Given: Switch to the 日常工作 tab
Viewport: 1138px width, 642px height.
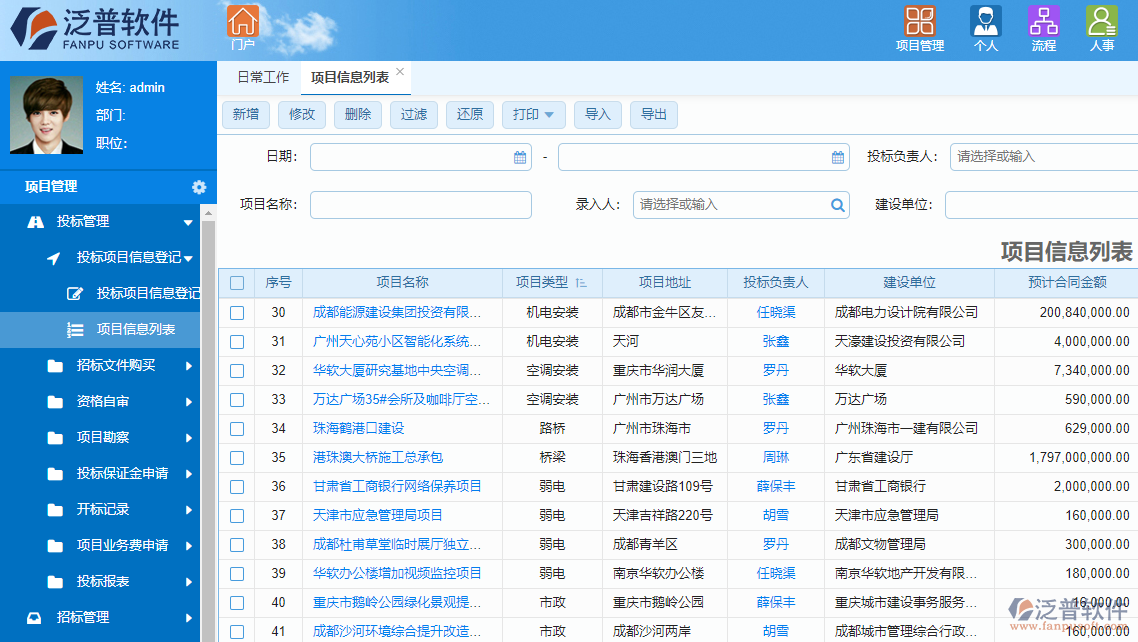Looking at the screenshot, I should (260, 76).
